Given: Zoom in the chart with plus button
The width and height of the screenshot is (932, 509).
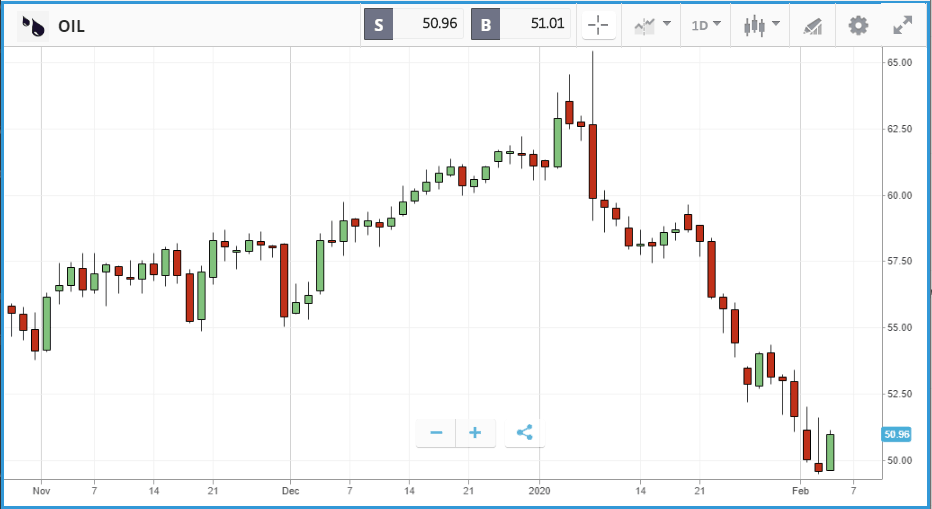Looking at the screenshot, I should tap(475, 432).
